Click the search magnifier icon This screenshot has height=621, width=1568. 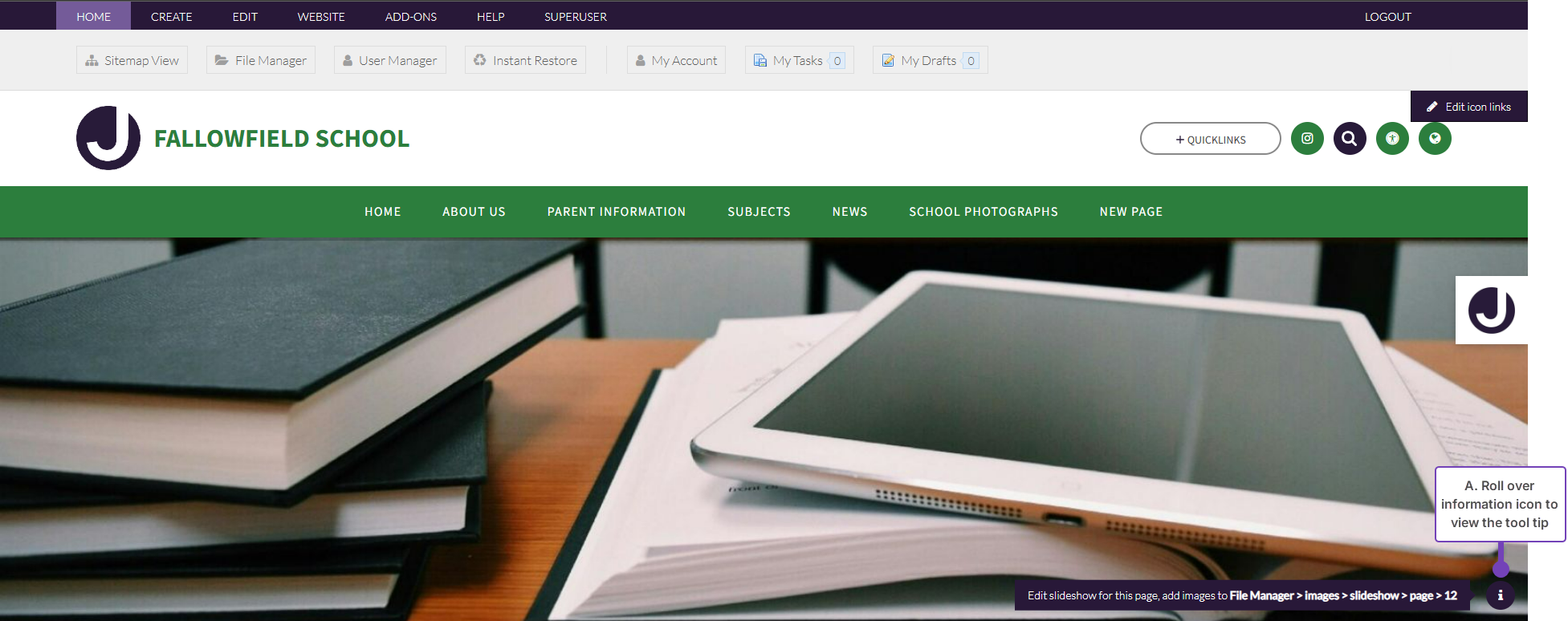(x=1350, y=139)
